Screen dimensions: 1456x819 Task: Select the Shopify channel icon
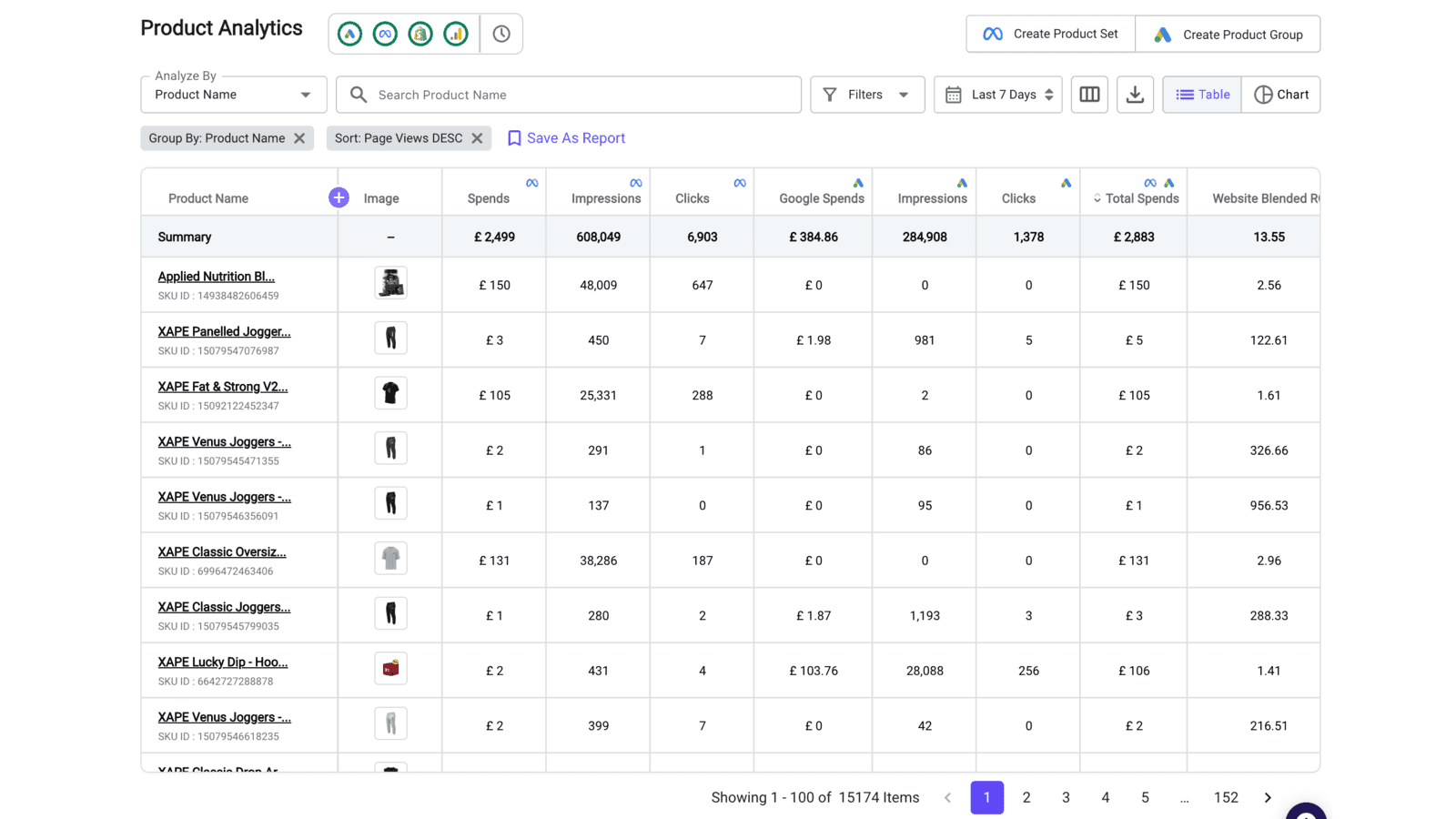pyautogui.click(x=420, y=34)
